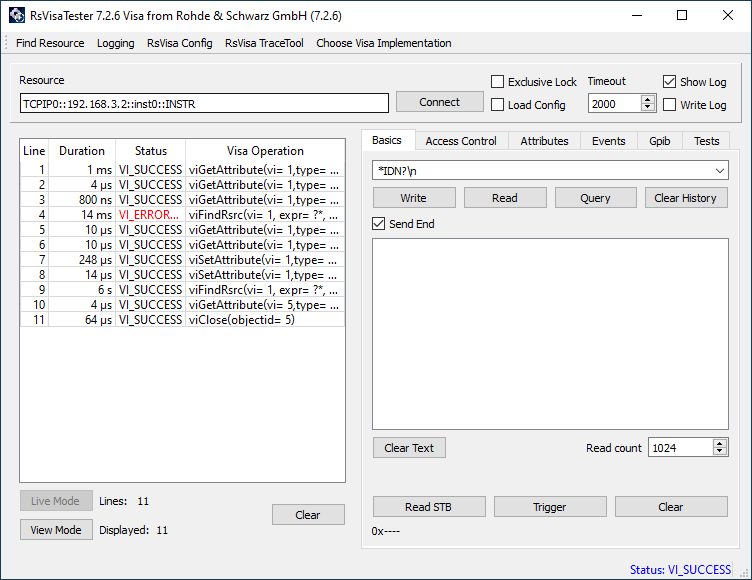Image resolution: width=752 pixels, height=580 pixels.
Task: Minimize the RsVisaTester window
Action: coord(637,15)
